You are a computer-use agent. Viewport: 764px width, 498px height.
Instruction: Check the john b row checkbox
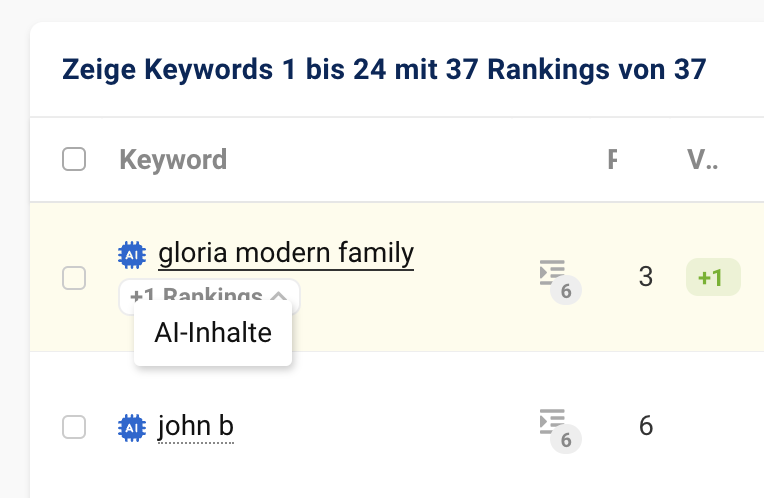[74, 427]
